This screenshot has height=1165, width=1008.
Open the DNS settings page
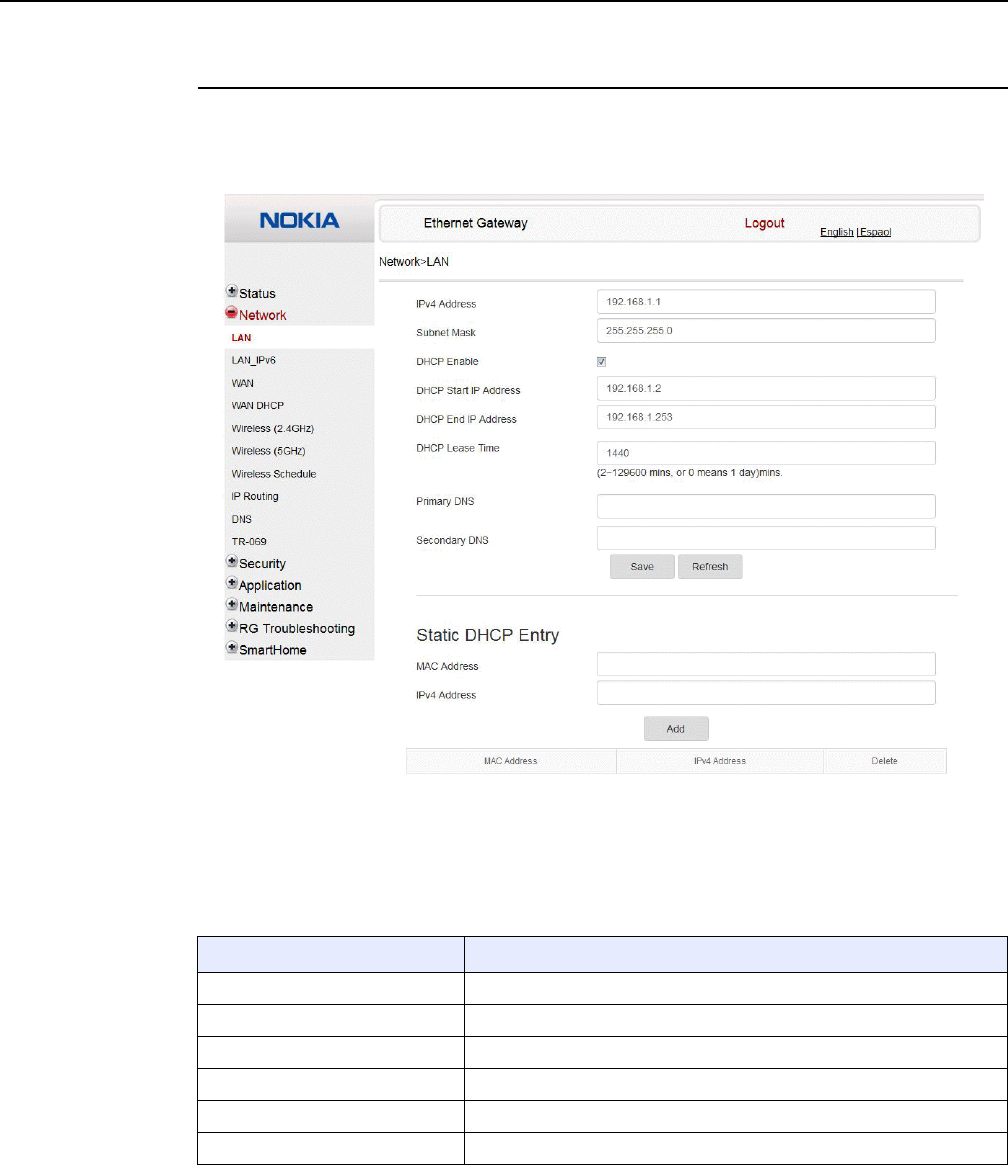pyautogui.click(x=241, y=519)
